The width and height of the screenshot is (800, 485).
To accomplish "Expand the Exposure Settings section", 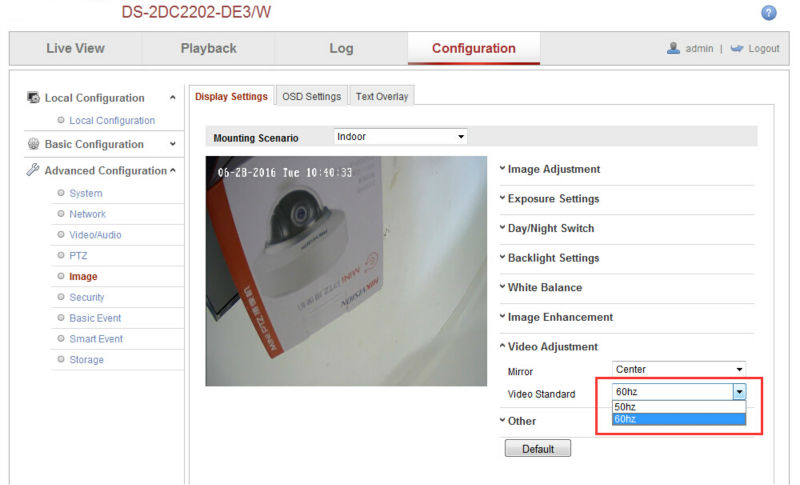I will click(x=553, y=199).
